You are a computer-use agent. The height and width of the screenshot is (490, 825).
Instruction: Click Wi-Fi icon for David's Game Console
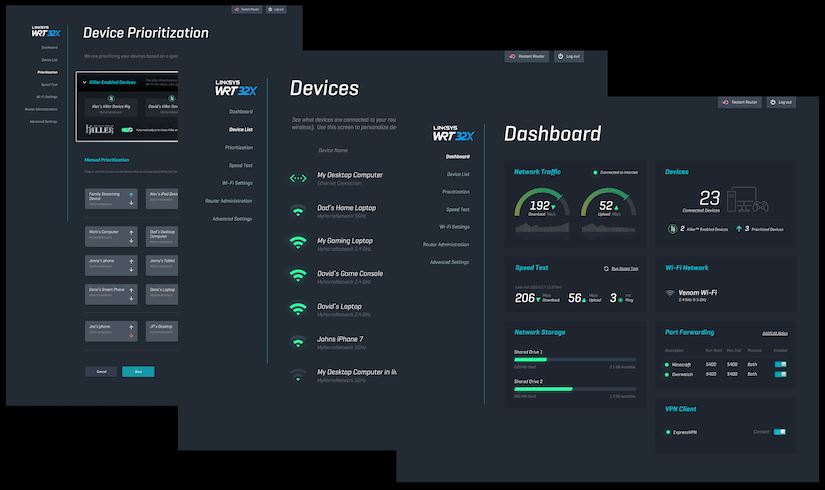tap(298, 275)
